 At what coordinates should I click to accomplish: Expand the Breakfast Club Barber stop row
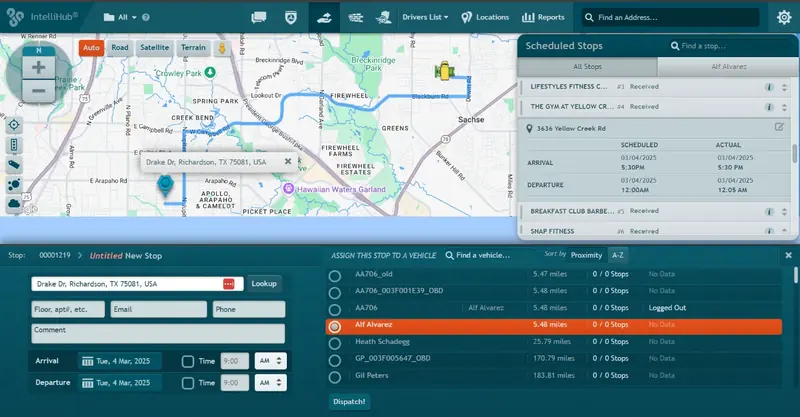click(x=655, y=211)
